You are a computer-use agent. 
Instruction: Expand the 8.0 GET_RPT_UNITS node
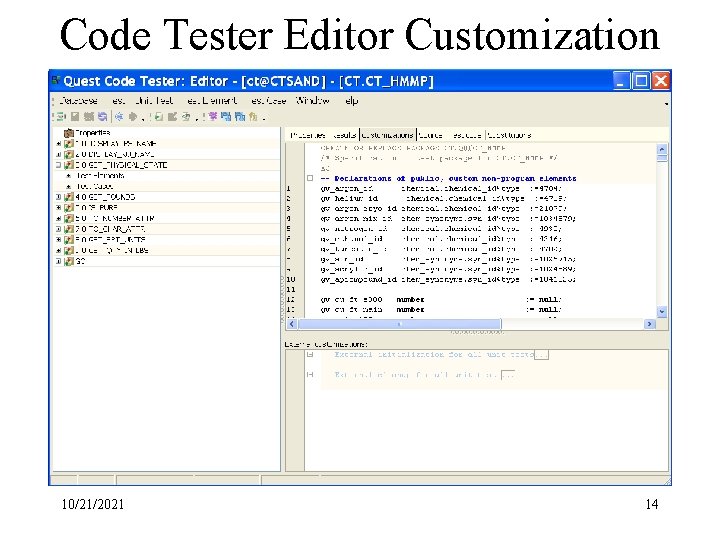(58, 240)
